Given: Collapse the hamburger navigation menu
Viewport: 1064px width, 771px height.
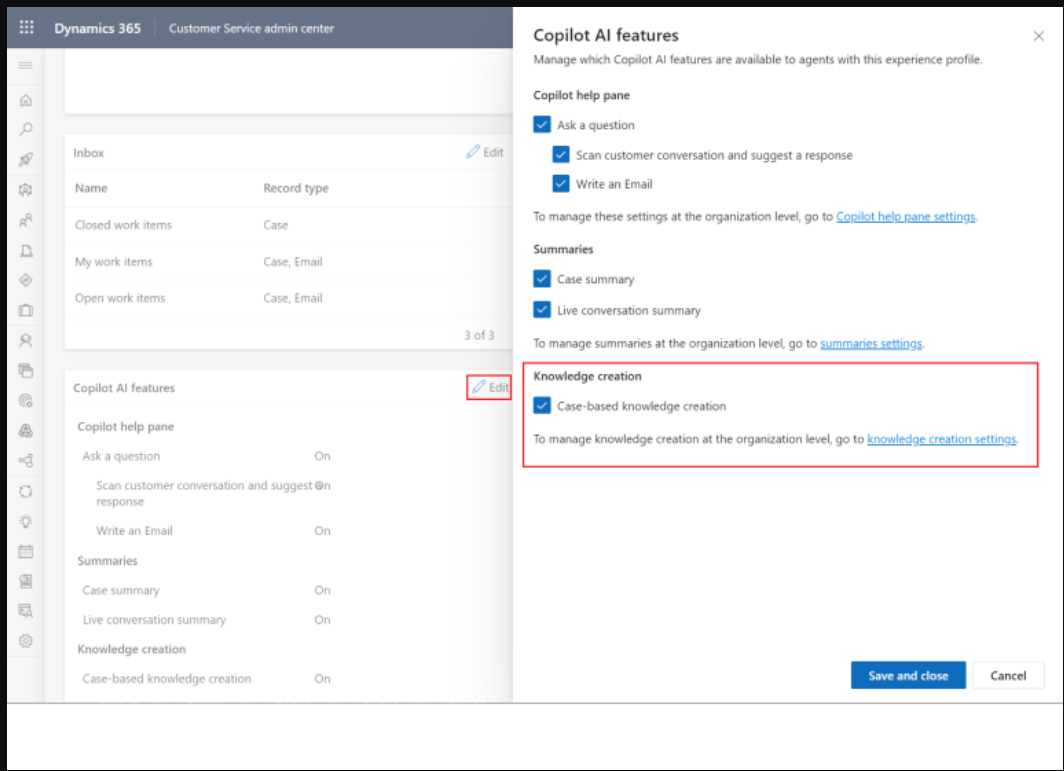Looking at the screenshot, I should click(26, 65).
